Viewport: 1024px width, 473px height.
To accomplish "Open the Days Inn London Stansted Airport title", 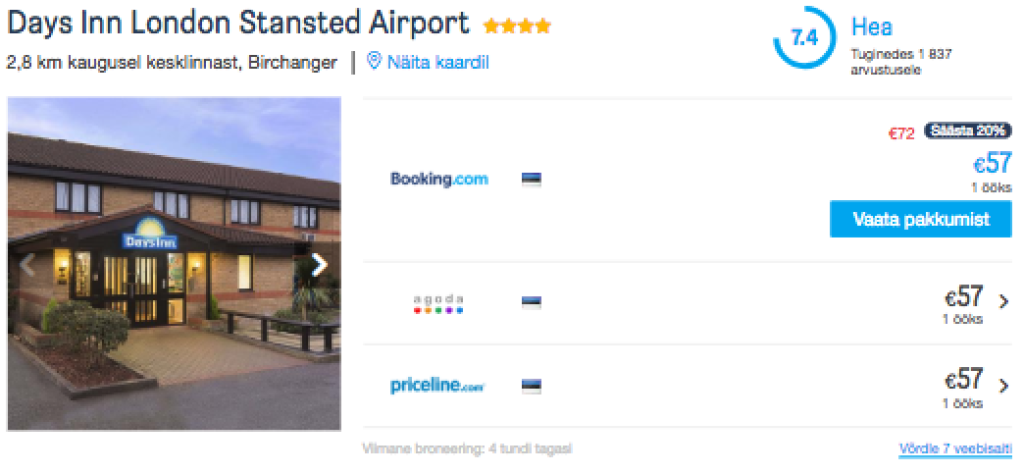I will [238, 23].
